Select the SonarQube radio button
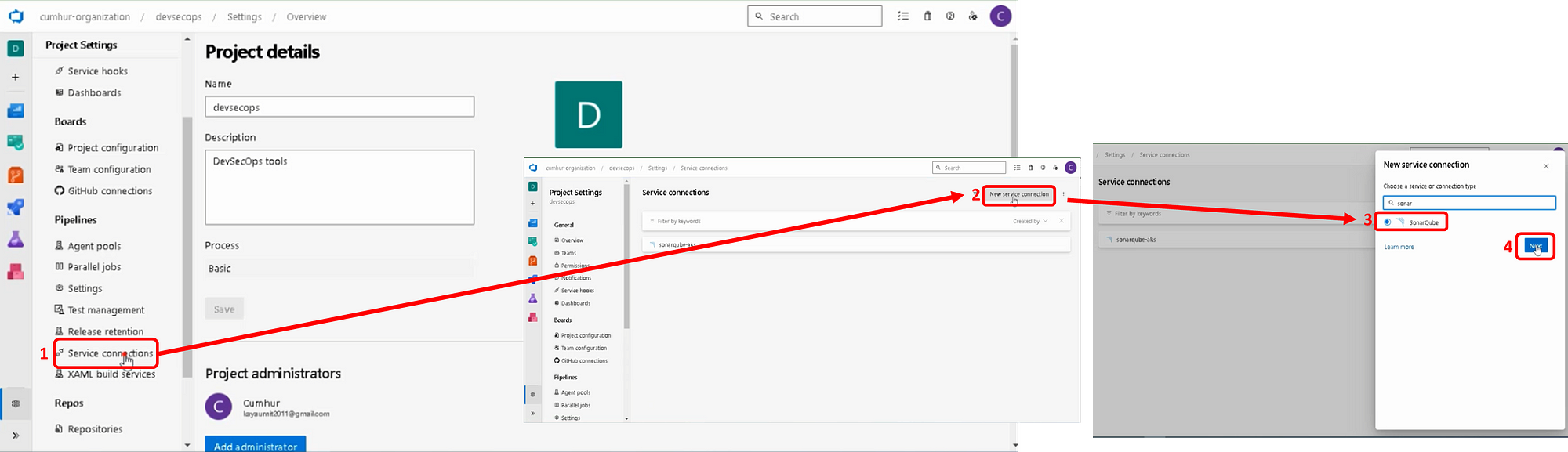This screenshot has width=1568, height=452. [1388, 222]
